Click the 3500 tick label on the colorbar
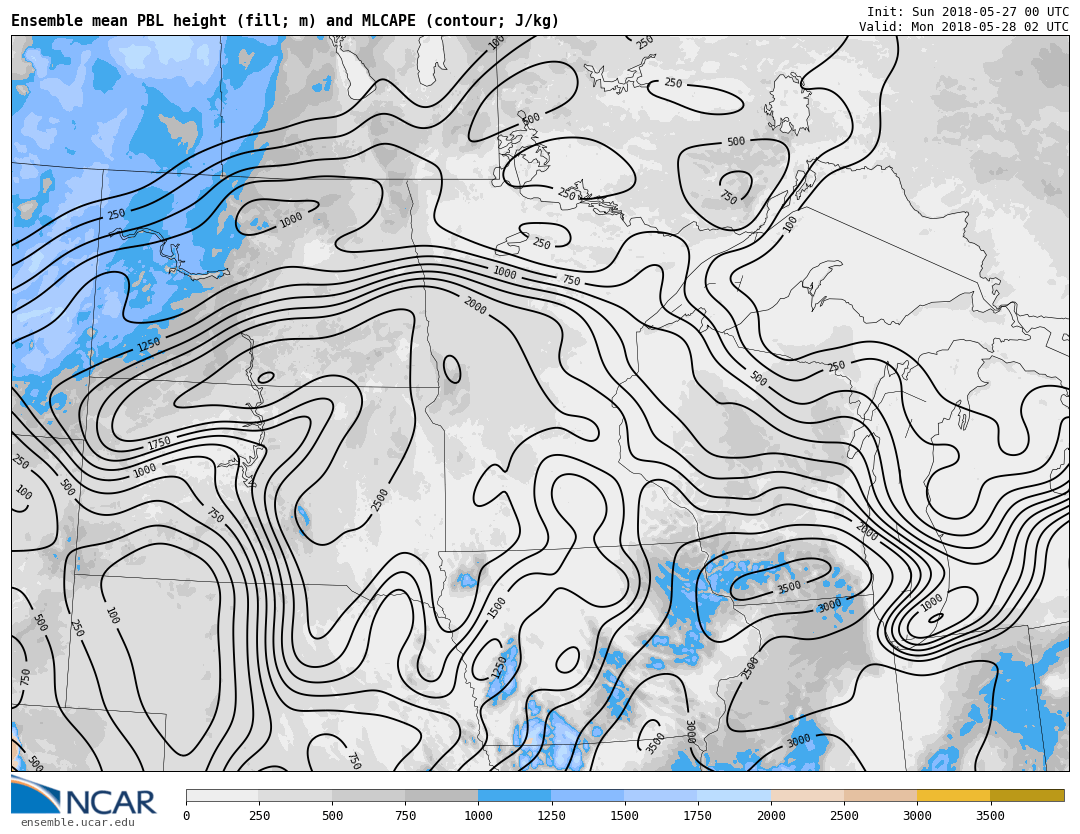Viewport: 1080px width, 834px height. click(x=990, y=816)
